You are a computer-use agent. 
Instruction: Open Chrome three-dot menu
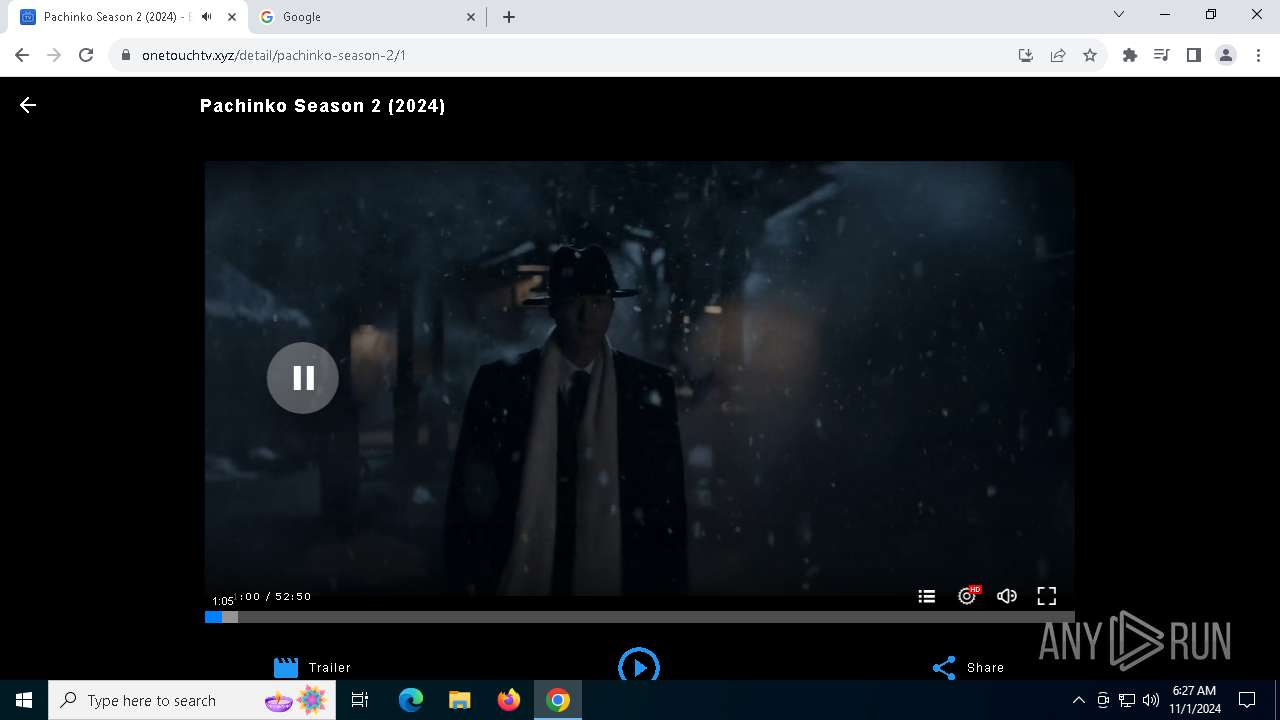click(x=1258, y=55)
